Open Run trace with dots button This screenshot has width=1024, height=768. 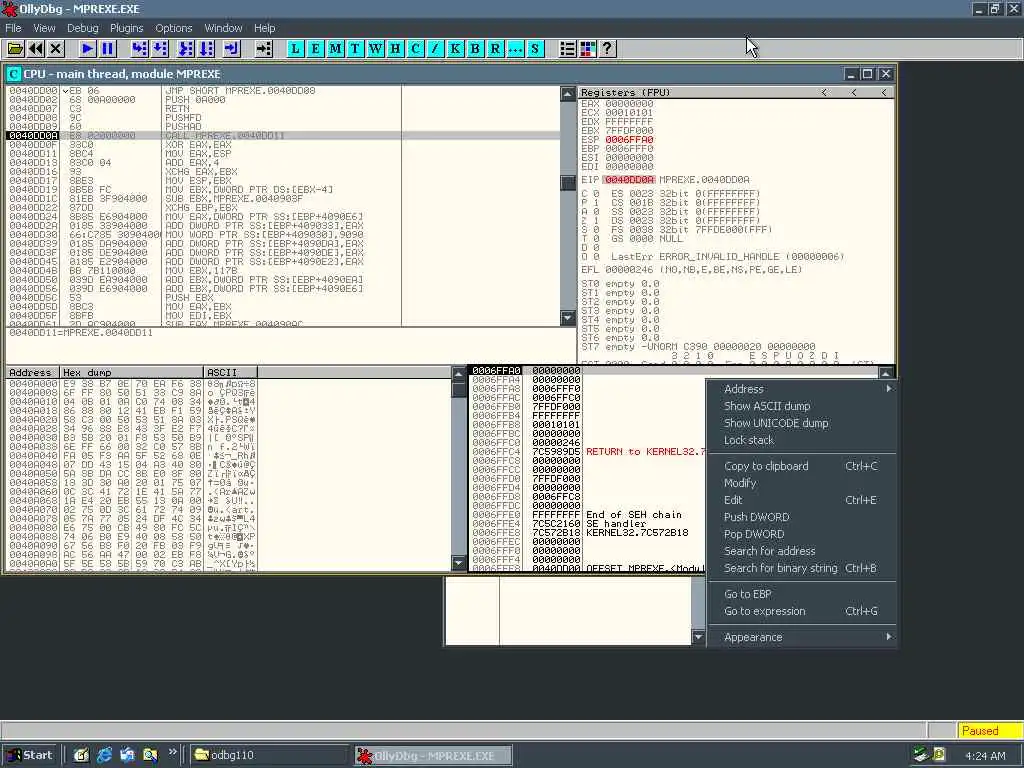(x=515, y=49)
